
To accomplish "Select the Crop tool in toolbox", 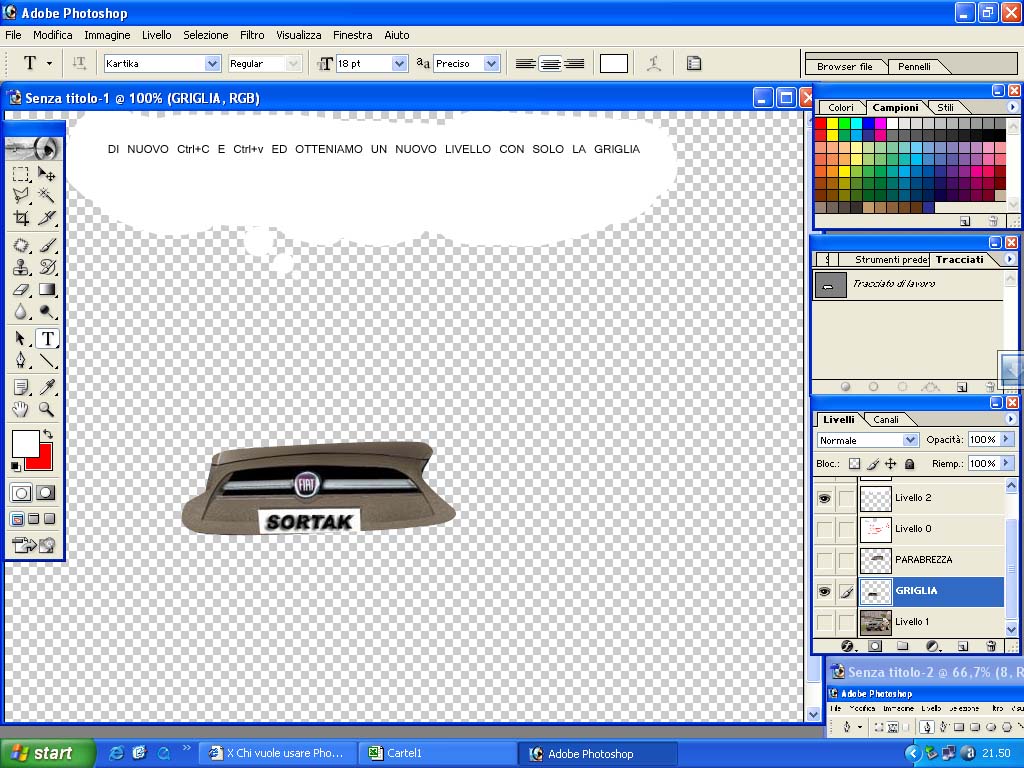I will [21, 217].
